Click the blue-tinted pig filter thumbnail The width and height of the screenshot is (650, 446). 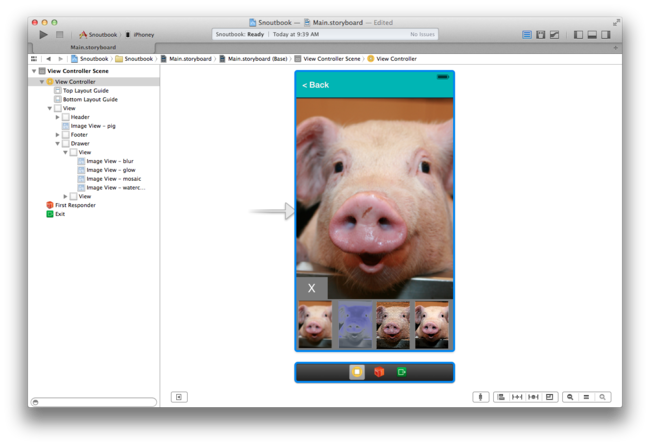click(x=355, y=324)
